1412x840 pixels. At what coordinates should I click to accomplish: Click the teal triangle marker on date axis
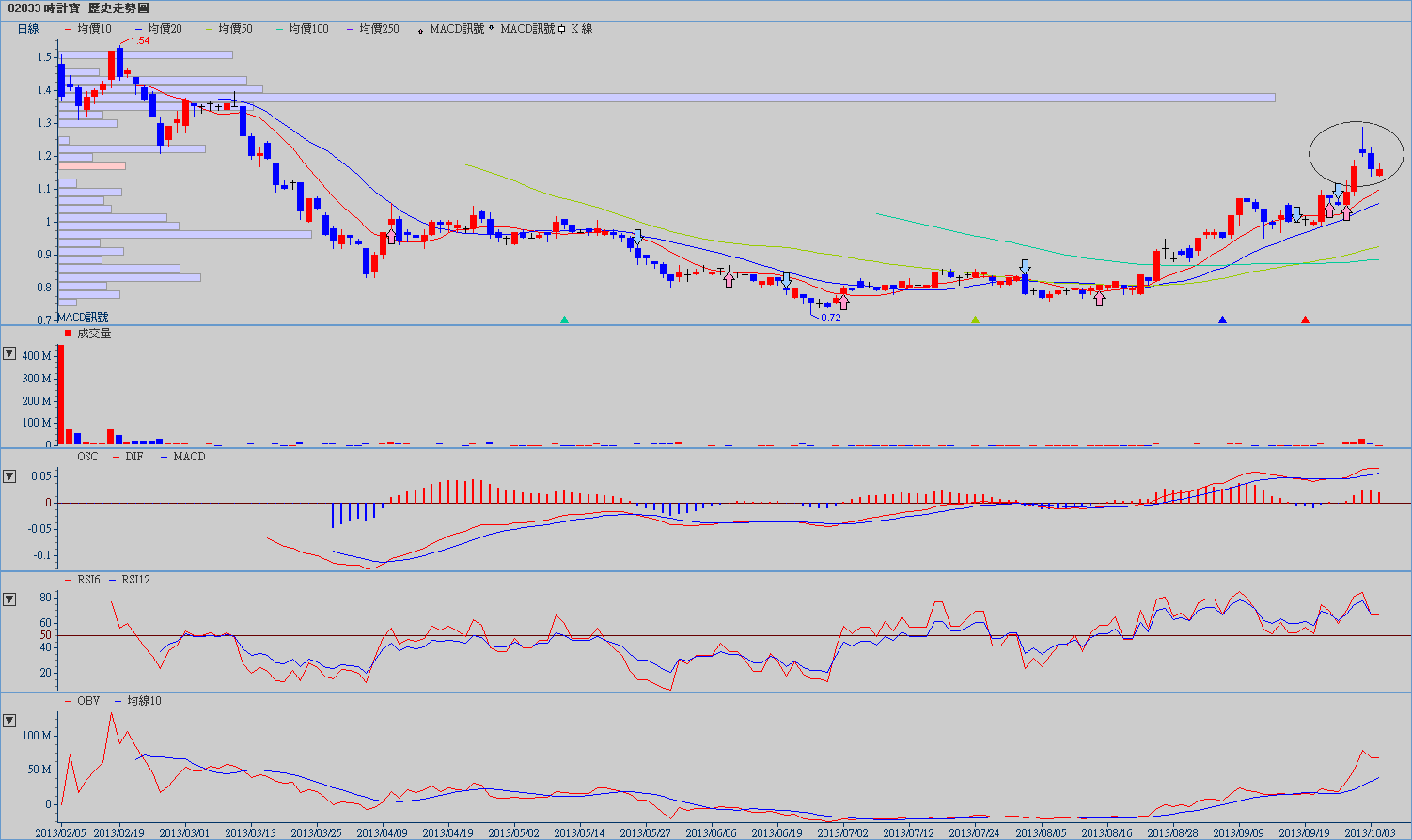tap(564, 319)
